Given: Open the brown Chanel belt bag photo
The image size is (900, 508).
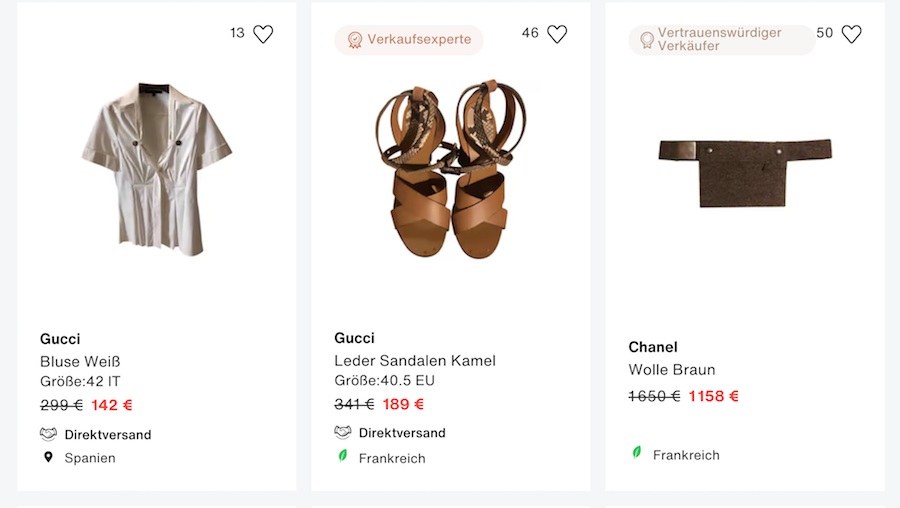Looking at the screenshot, I should (x=744, y=172).
